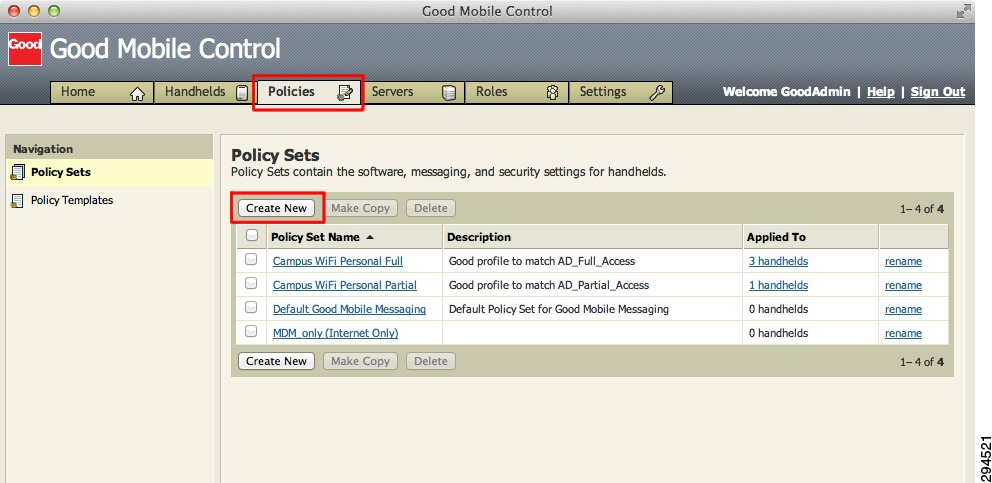This screenshot has height=483, width=992.
Task: Click the top Make Copy button
Action: coord(361,208)
